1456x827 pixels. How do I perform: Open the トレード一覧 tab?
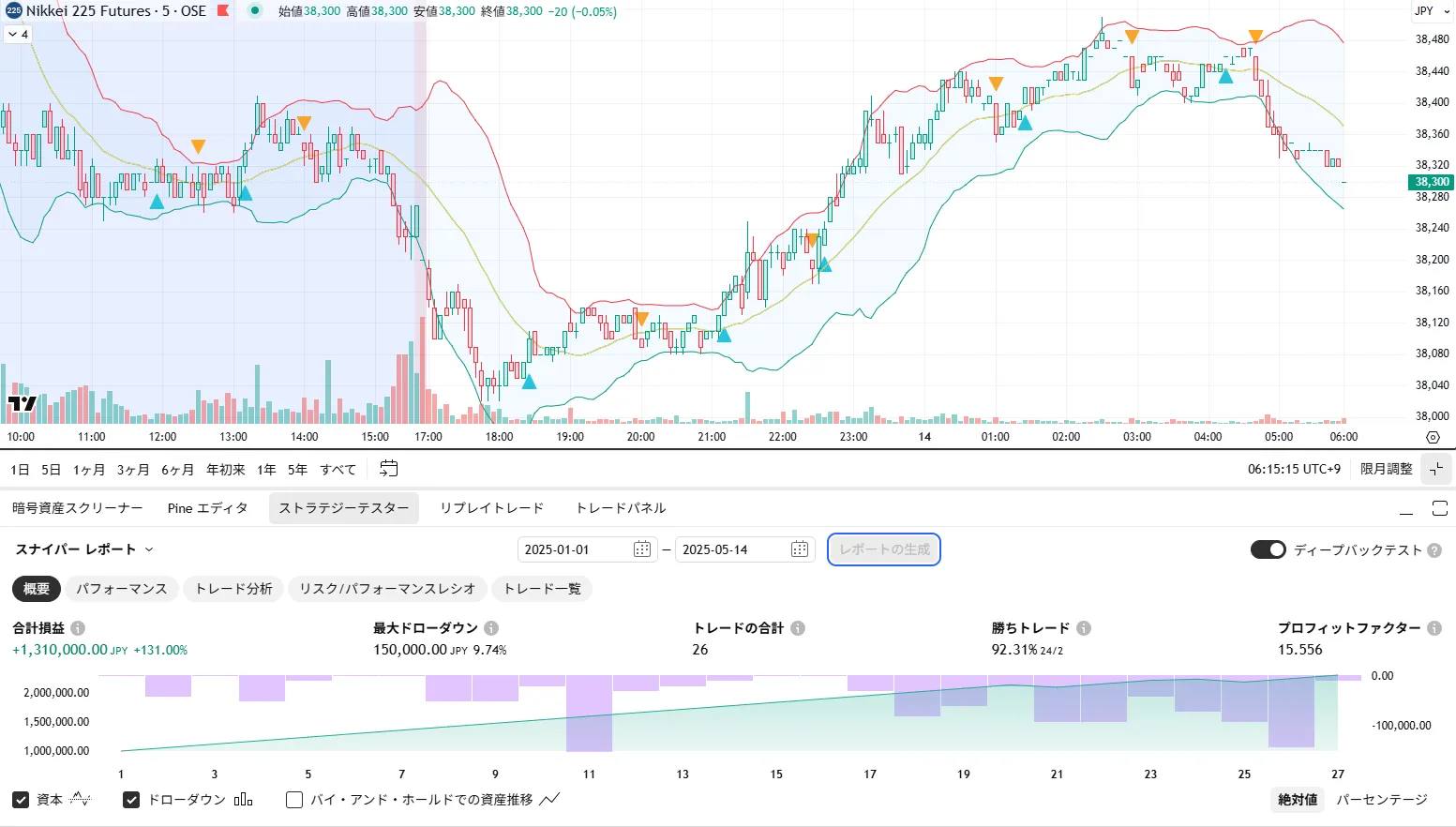click(542, 589)
